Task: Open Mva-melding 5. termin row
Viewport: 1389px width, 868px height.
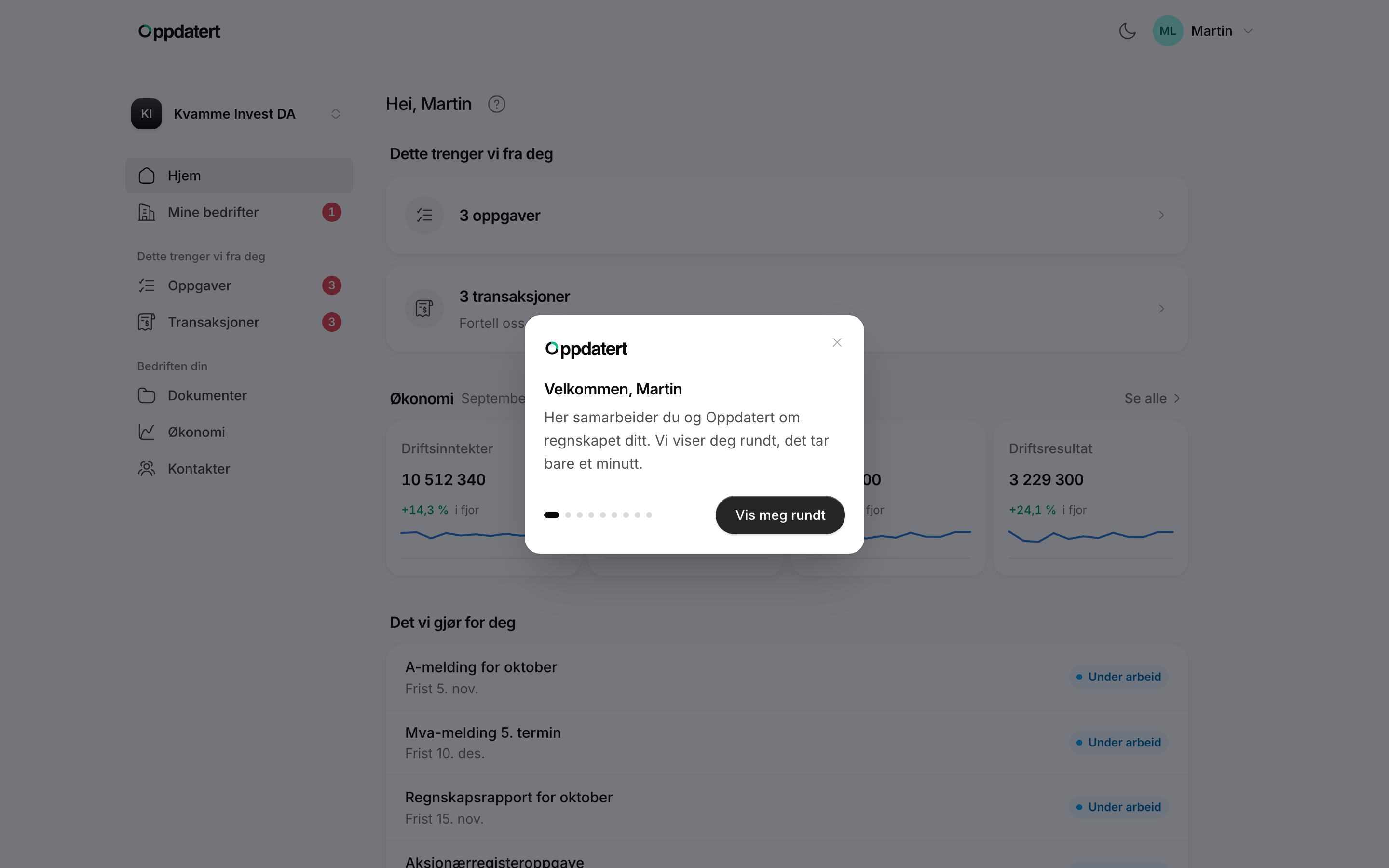Action: pos(786,743)
